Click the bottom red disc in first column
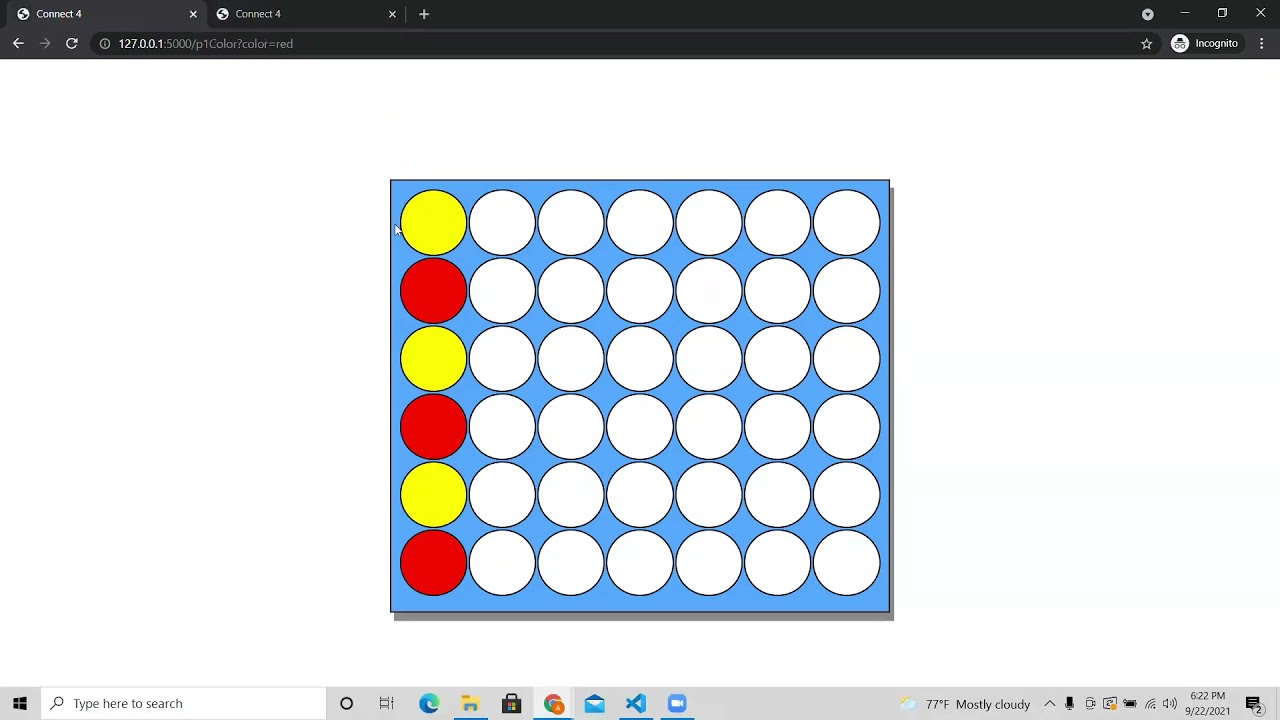 [x=433, y=563]
